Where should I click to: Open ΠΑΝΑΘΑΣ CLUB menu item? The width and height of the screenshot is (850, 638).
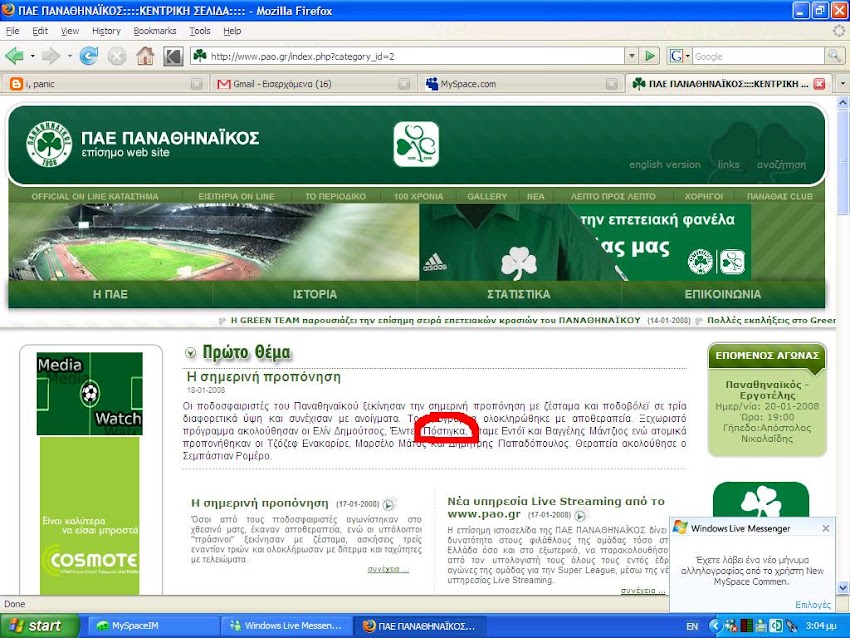coord(780,196)
